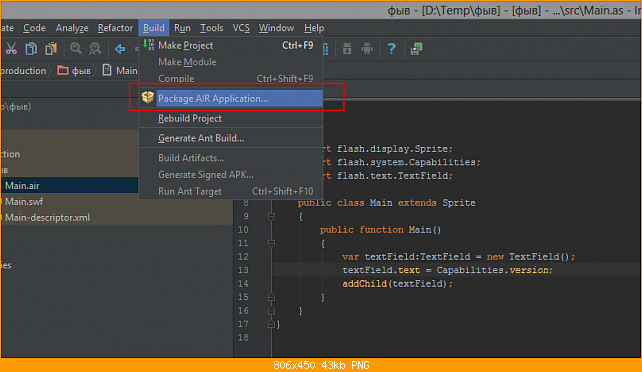Click the Replace magnifier icon

tap(95, 49)
